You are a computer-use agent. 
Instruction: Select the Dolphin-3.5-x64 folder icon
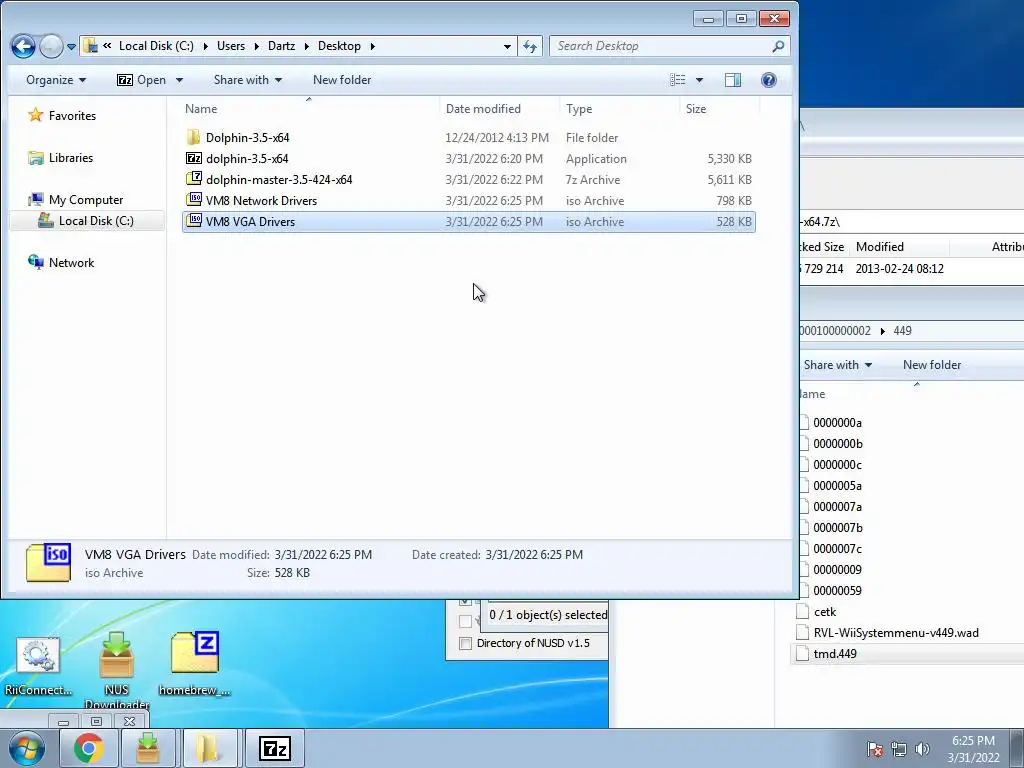pos(193,137)
